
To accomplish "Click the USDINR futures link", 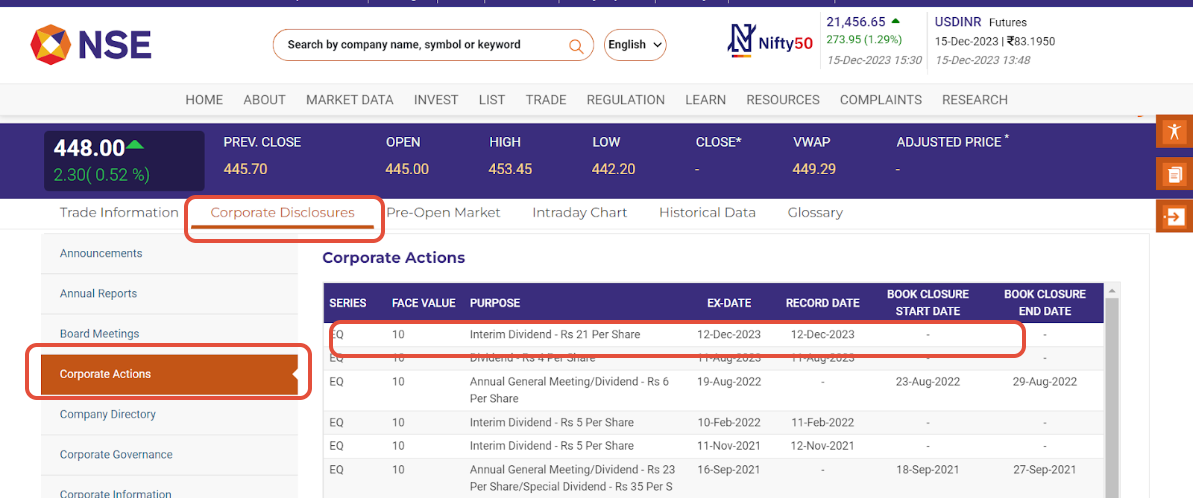I will pos(959,22).
